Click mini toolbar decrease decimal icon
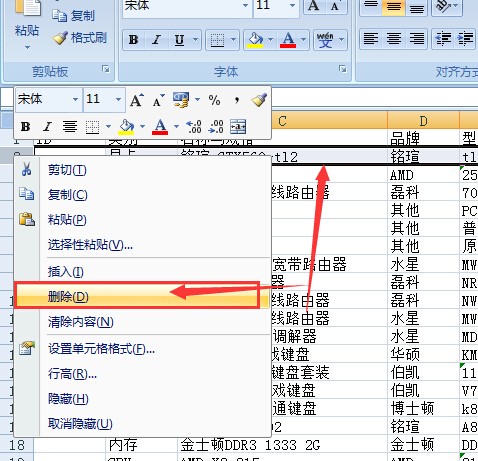 coord(216,127)
